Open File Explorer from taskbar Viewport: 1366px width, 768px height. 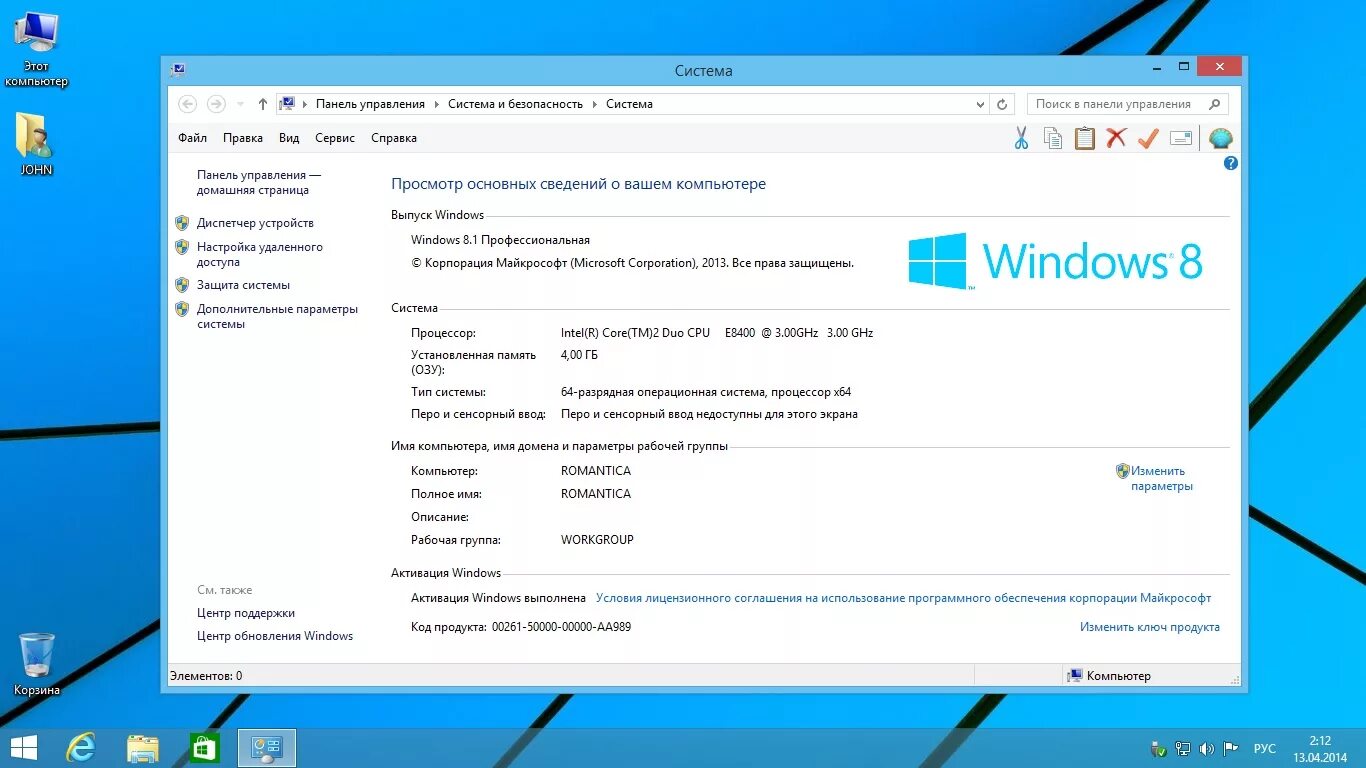click(143, 748)
